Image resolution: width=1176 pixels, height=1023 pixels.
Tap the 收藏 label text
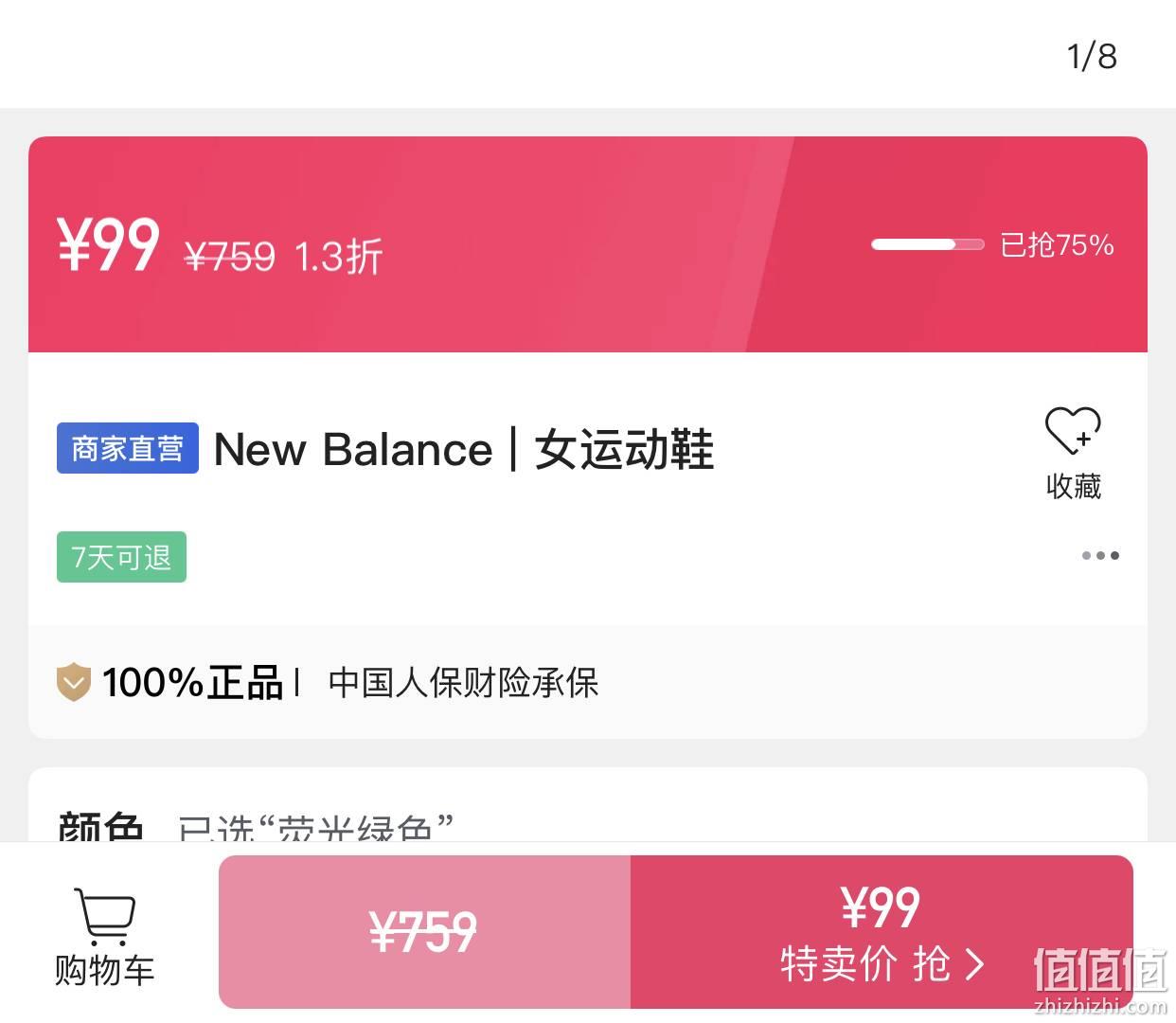point(1074,485)
